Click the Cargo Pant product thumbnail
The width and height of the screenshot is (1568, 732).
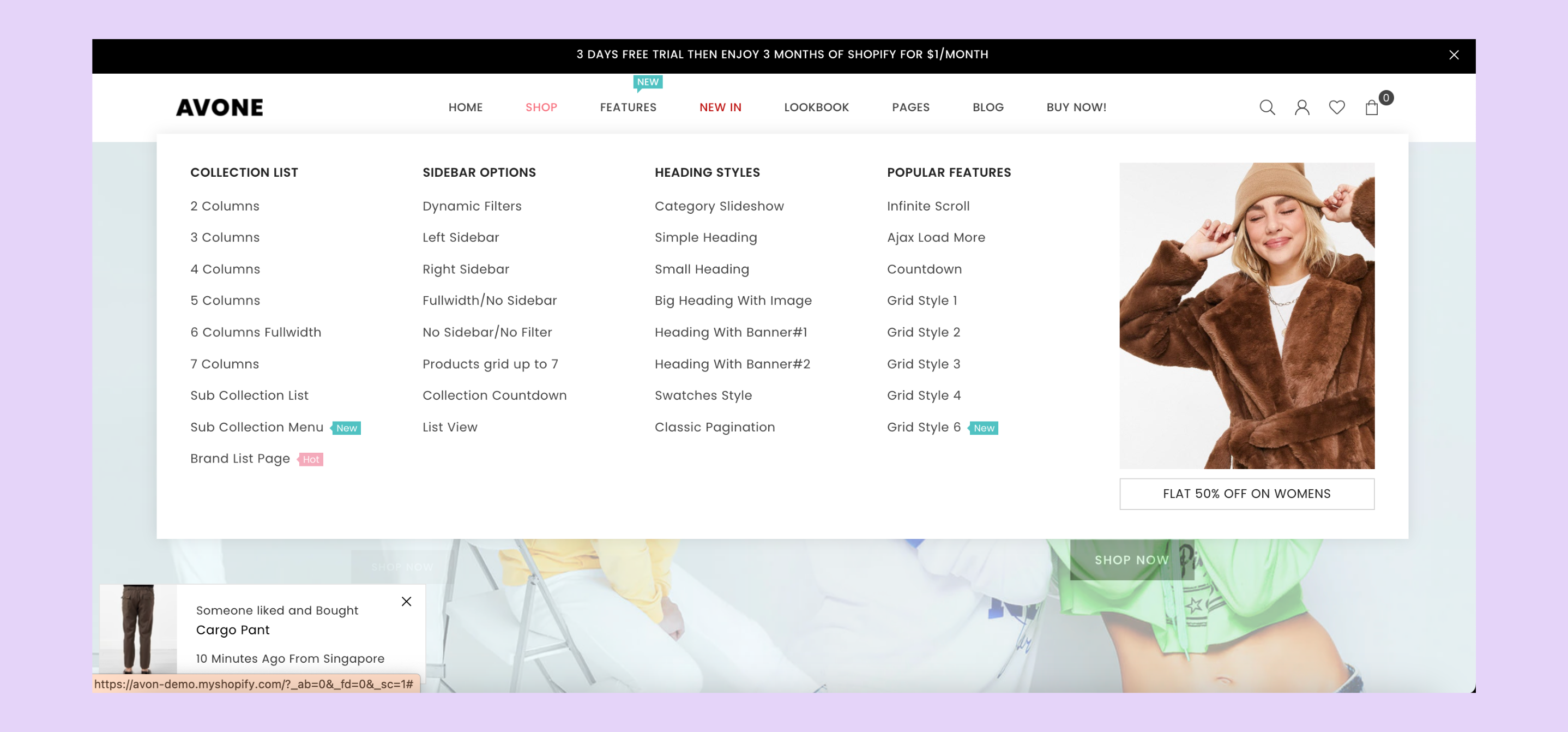tap(138, 628)
